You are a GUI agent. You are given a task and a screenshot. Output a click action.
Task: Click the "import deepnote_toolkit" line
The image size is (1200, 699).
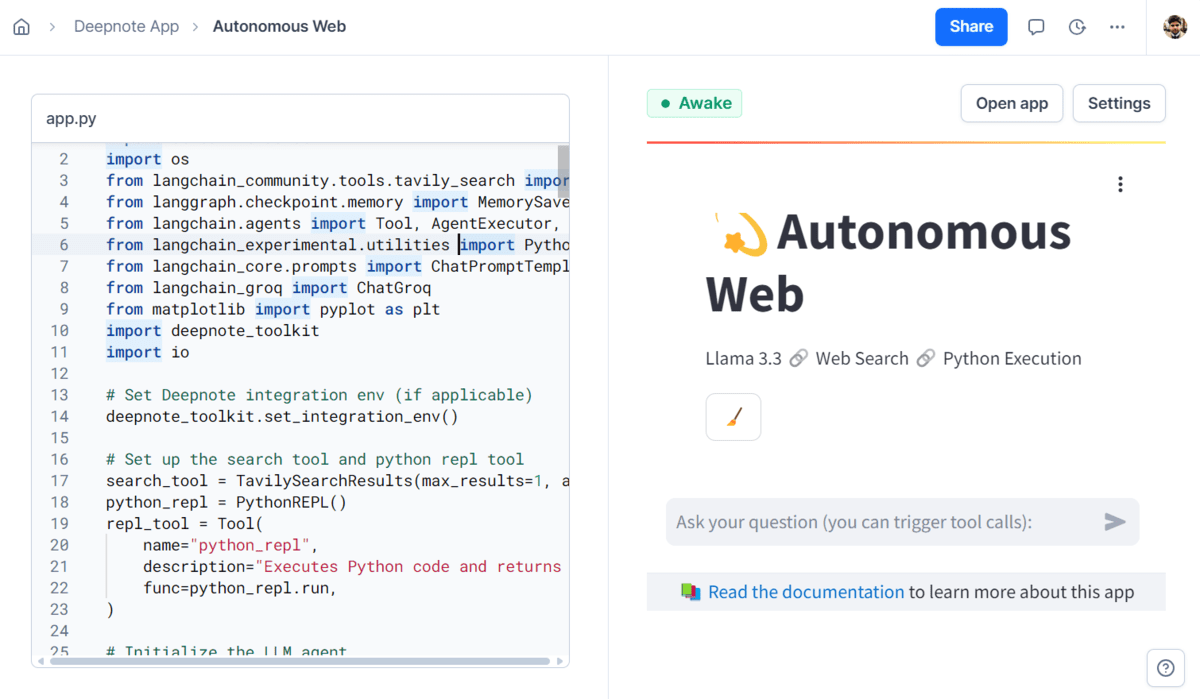point(213,331)
